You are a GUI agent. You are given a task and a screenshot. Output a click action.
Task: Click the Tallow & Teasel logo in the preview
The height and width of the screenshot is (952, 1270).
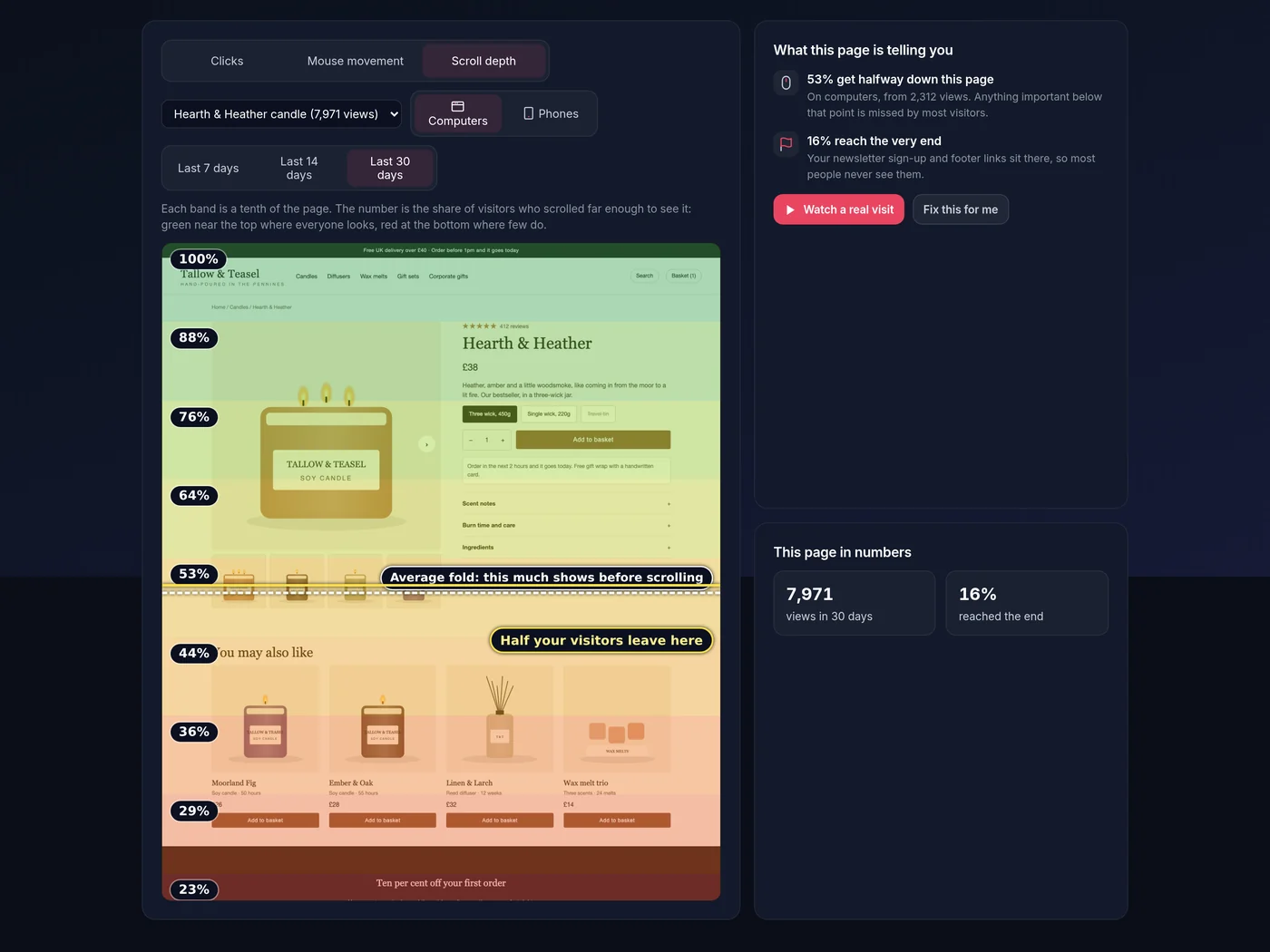(x=233, y=277)
